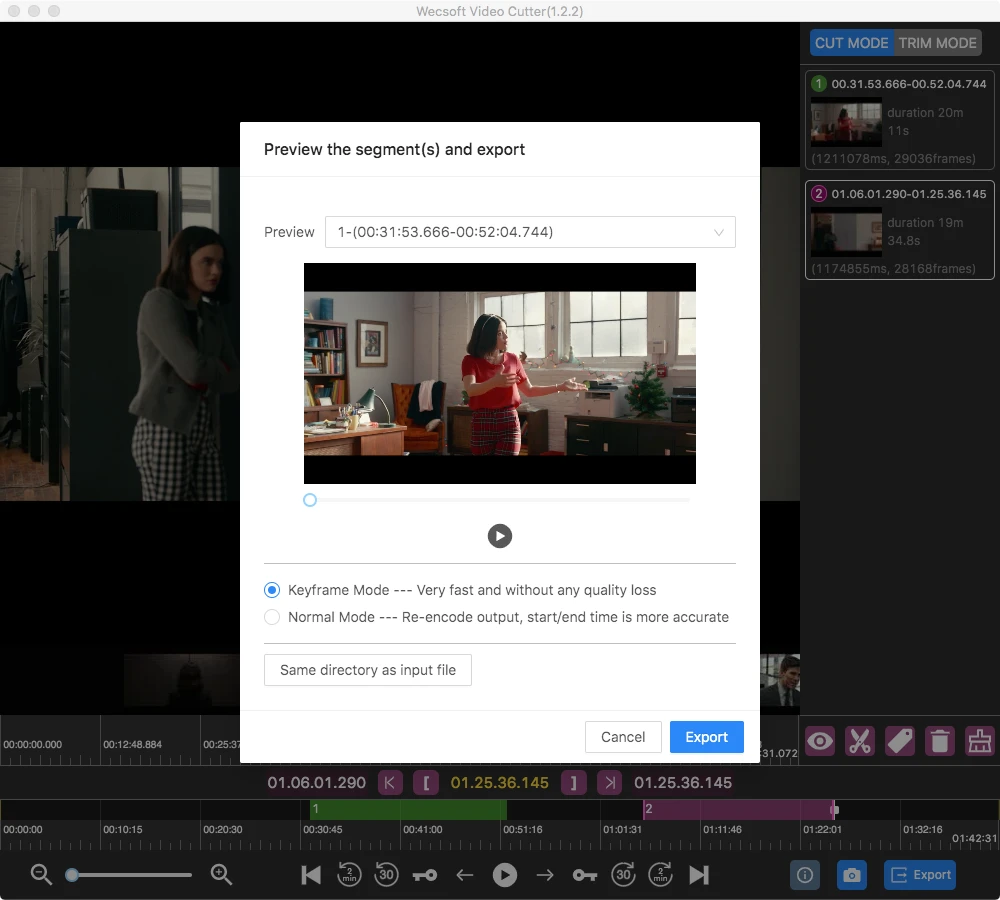Click the tag label icon
This screenshot has width=1000, height=900.
[x=900, y=741]
